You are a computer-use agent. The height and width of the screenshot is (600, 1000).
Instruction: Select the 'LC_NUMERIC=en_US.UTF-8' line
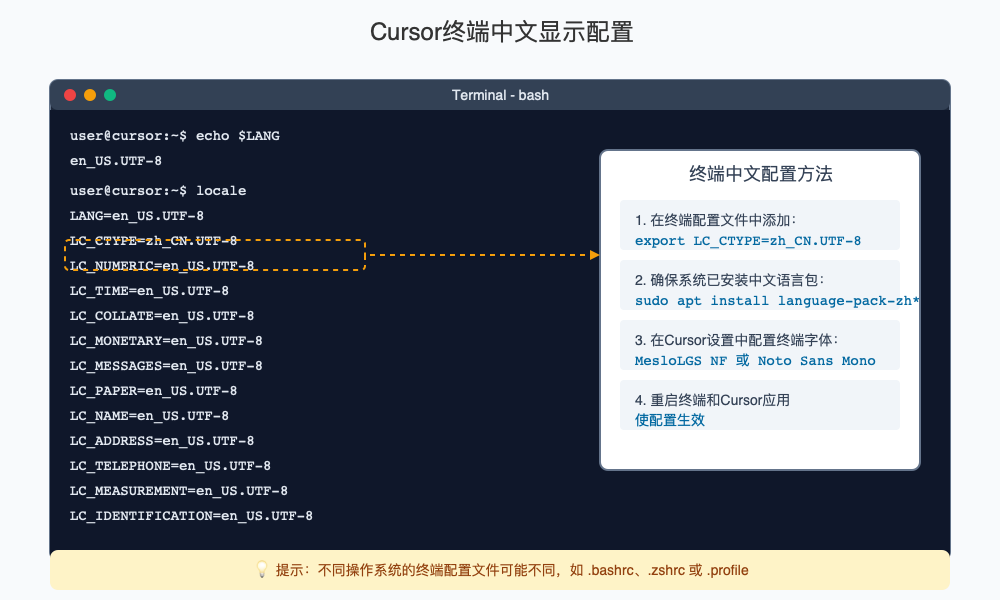point(161,266)
